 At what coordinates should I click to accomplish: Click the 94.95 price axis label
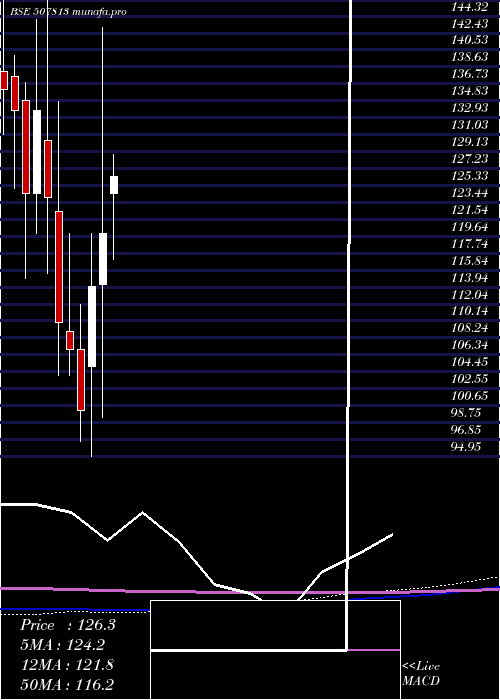(466, 447)
